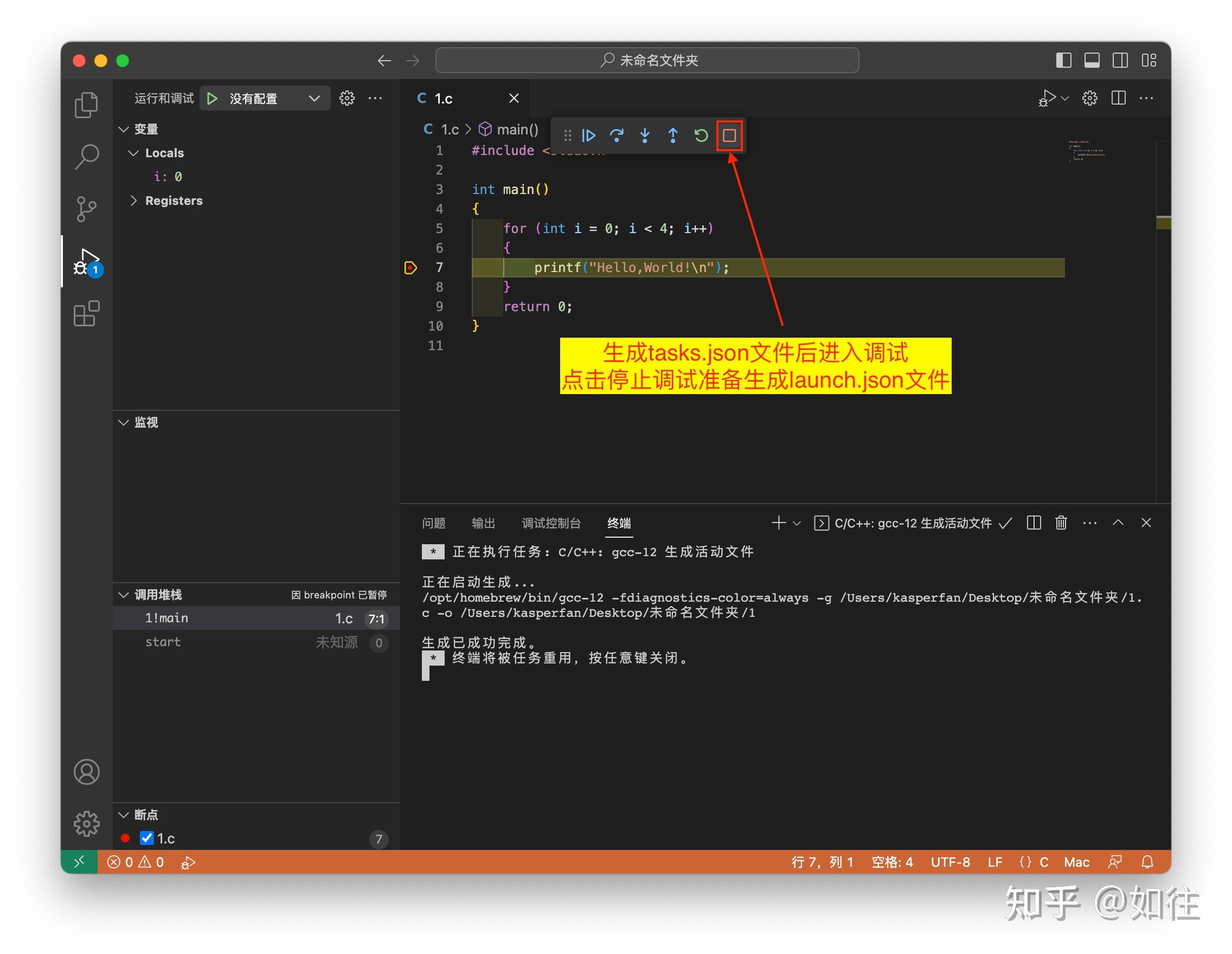Open the Source Control view
Image resolution: width=1232 pixels, height=954 pixels.
point(87,209)
